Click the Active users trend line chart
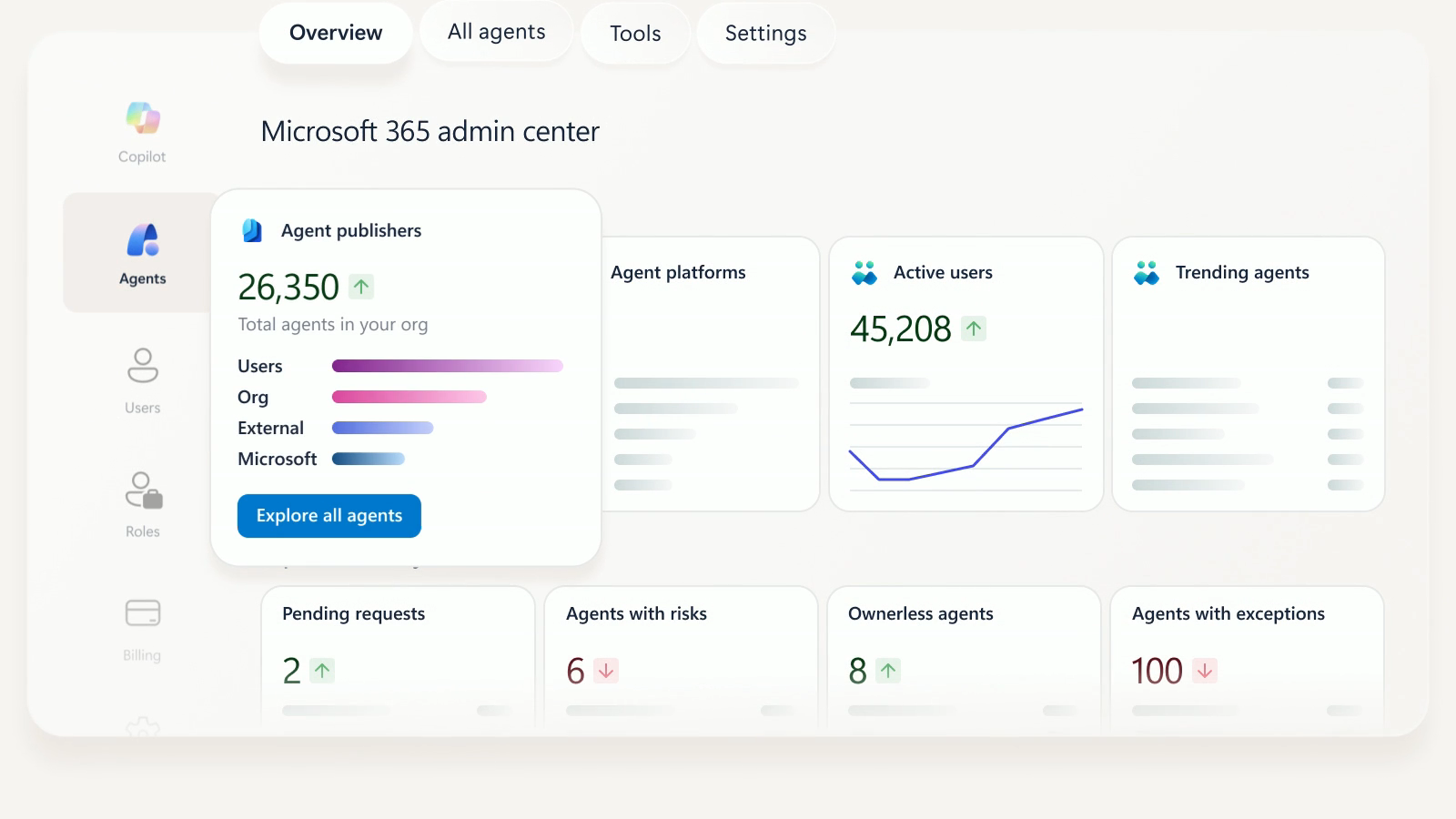The width and height of the screenshot is (1456, 819). (965, 446)
